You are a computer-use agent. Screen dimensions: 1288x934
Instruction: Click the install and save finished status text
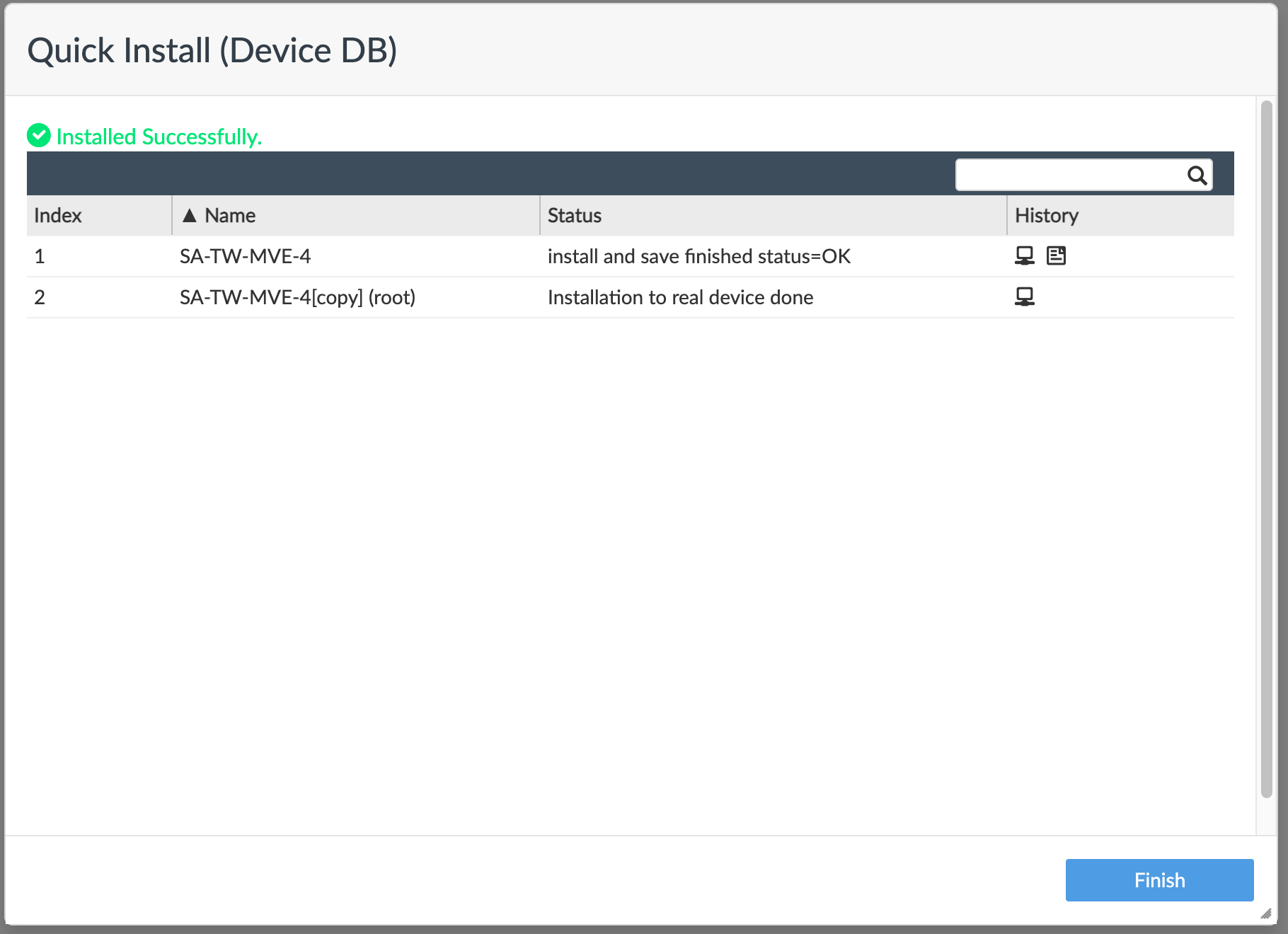tap(698, 255)
